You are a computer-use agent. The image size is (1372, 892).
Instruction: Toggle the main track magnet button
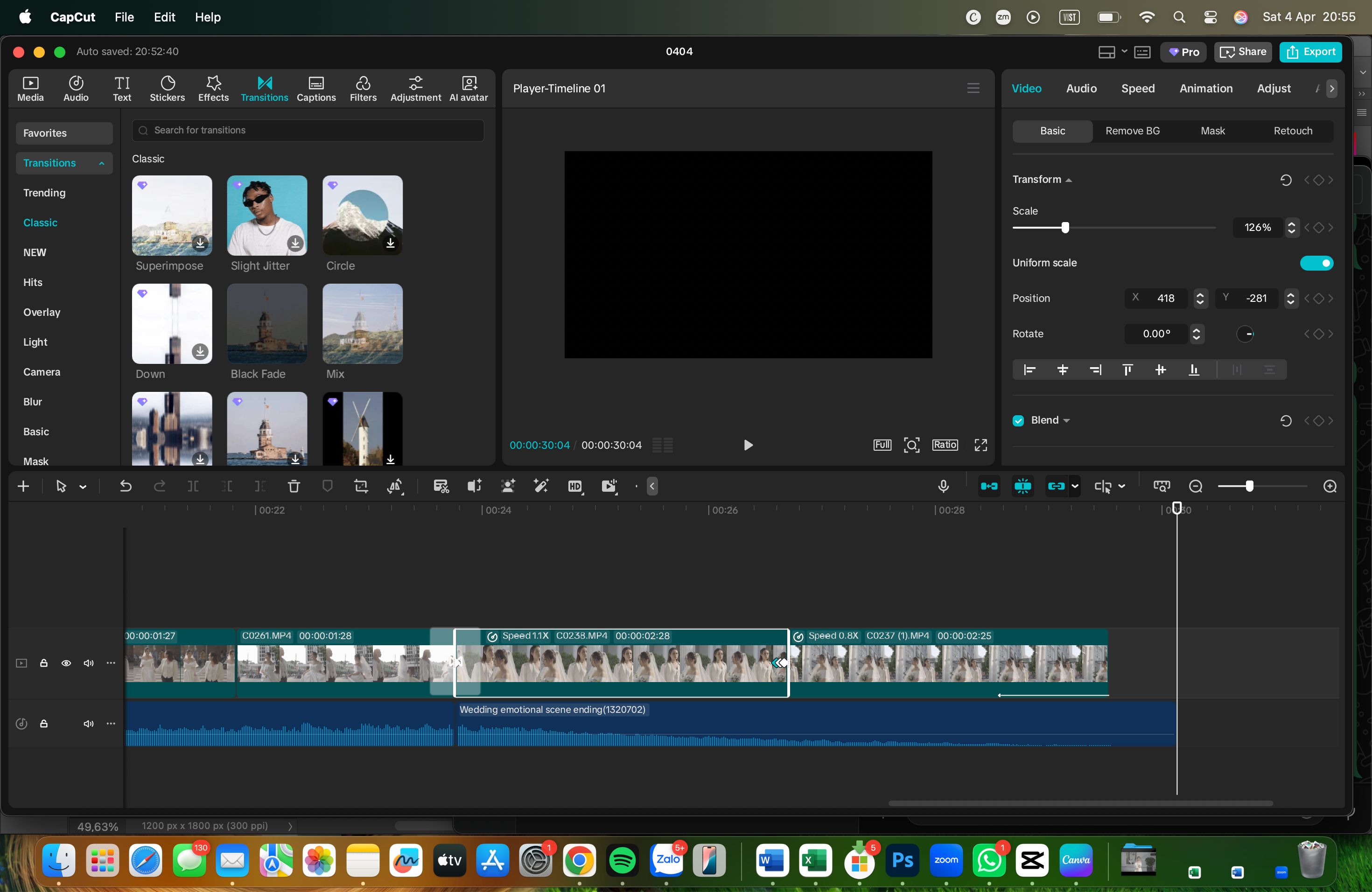(989, 486)
